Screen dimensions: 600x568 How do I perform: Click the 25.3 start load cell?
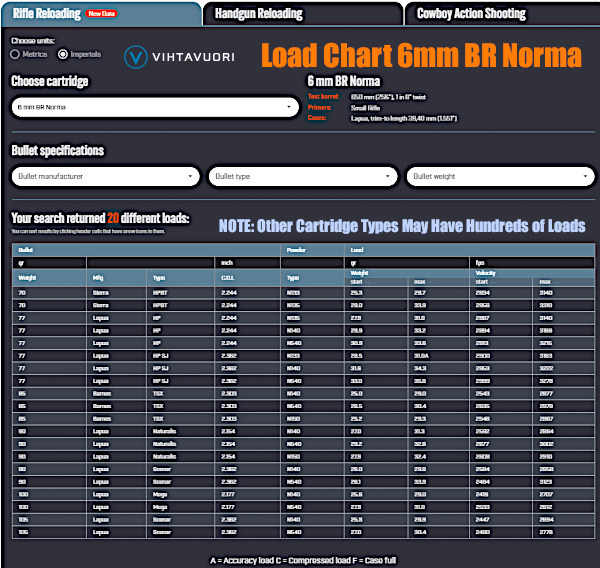376,293
